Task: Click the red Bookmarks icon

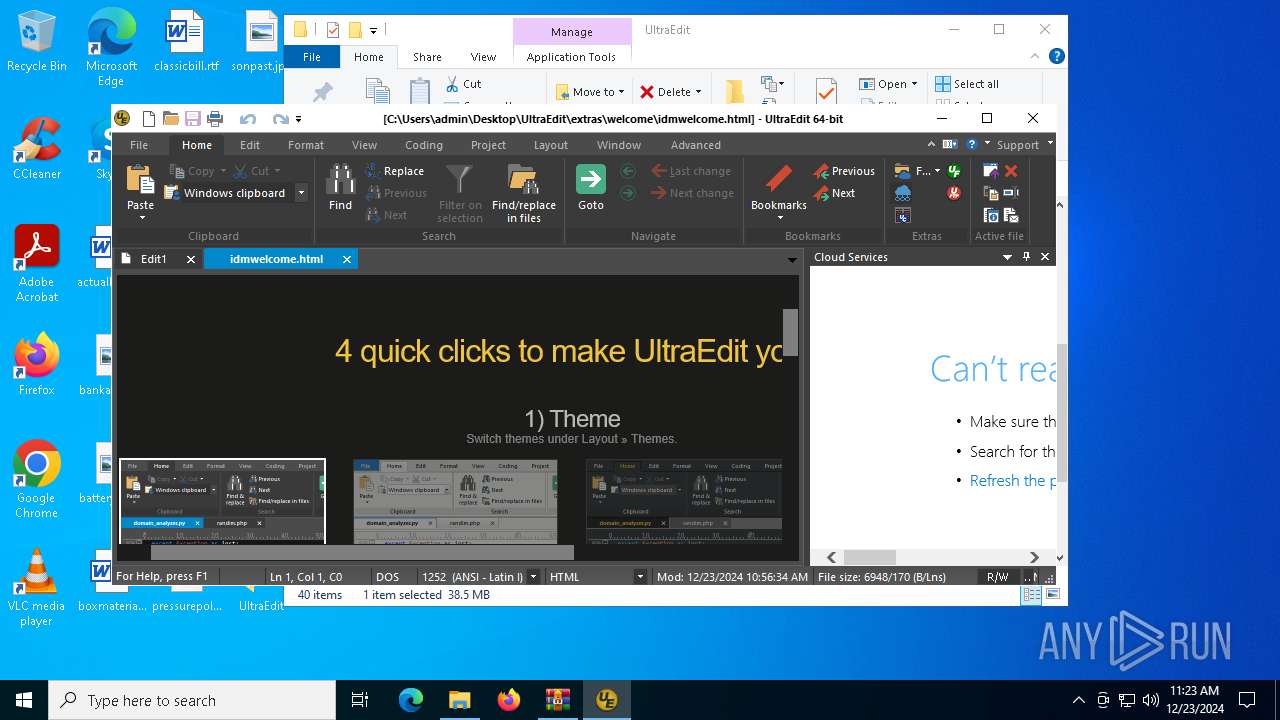Action: pyautogui.click(x=778, y=179)
